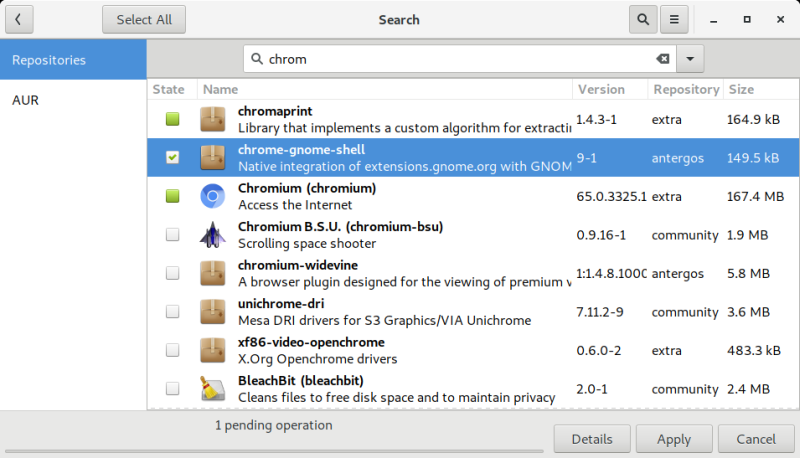Click the 164.9 kB size cell
Viewport: 800px width, 458px height.
[754, 119]
